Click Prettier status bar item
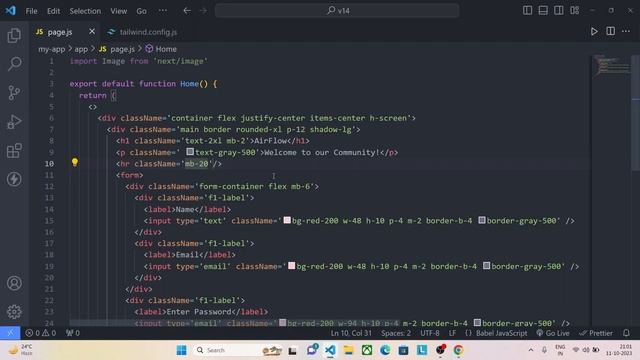Viewport: 640px width, 360px height. point(596,333)
